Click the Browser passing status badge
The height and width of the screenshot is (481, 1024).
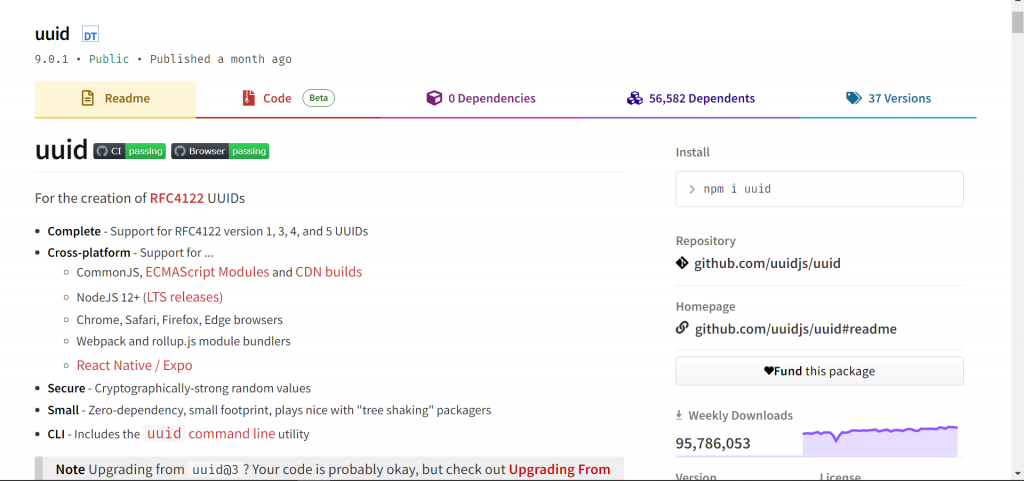pos(220,151)
